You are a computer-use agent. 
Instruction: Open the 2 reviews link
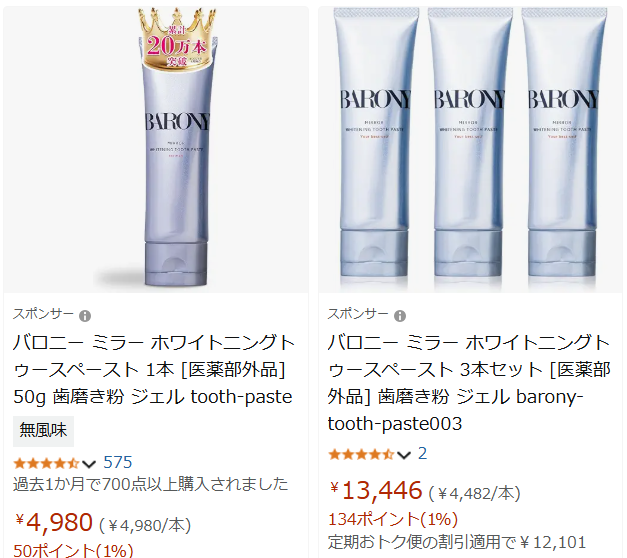pyautogui.click(x=423, y=454)
